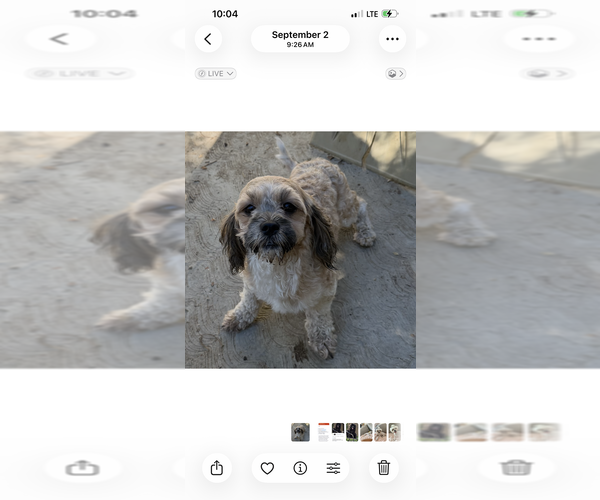Tap the 10:04 clock in status bar
600x500 pixels.
[225, 14]
